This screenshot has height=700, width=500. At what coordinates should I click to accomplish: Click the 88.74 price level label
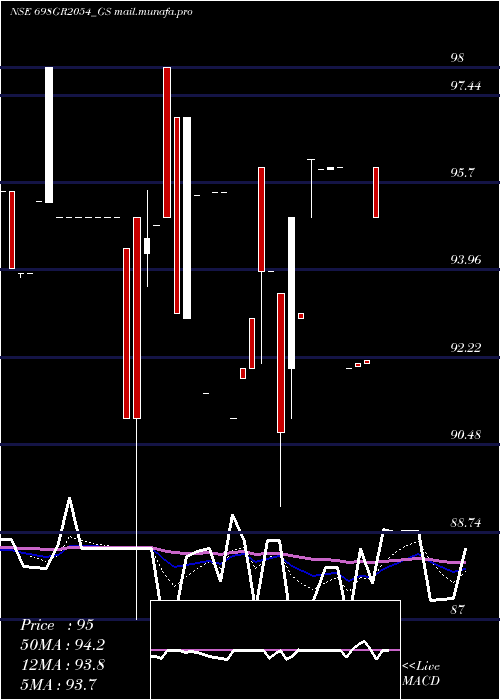[466, 523]
